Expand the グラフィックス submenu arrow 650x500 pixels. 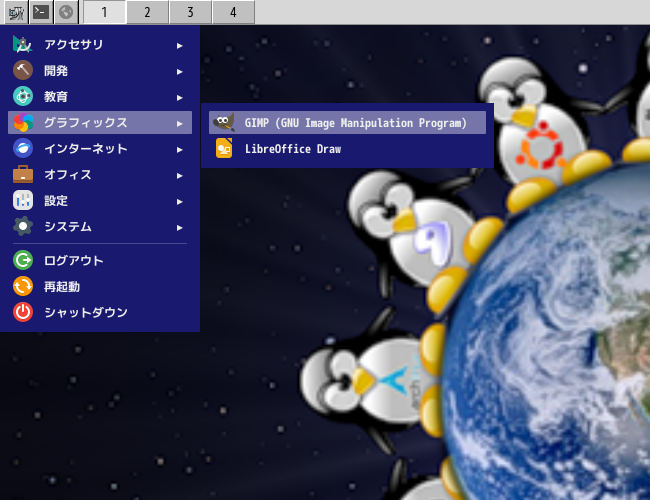coord(179,124)
